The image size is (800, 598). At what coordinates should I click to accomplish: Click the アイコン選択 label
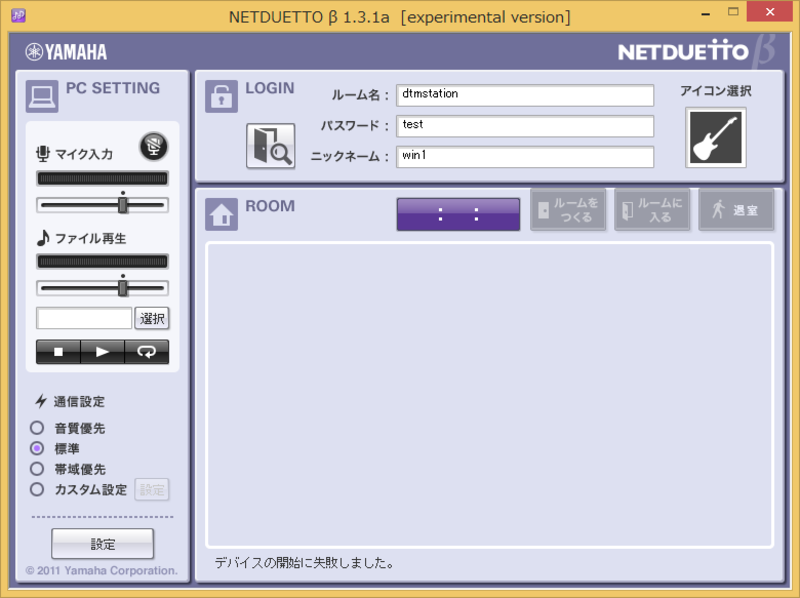(x=715, y=91)
